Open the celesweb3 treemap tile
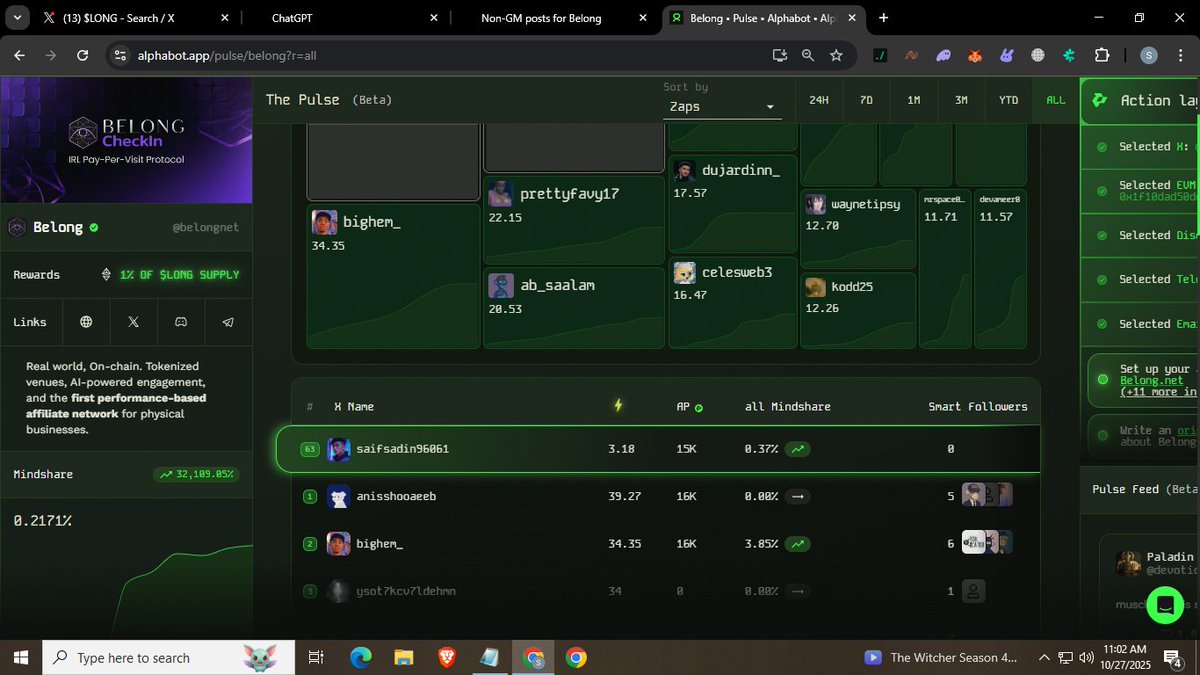The image size is (1200, 675). coord(733,304)
